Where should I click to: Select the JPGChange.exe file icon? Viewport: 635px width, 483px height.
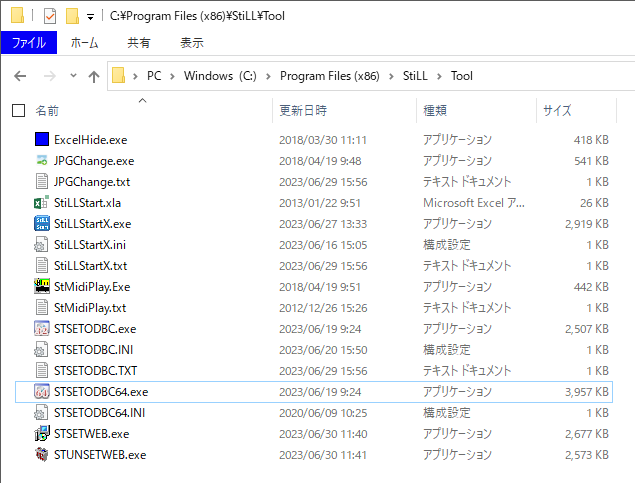[41, 161]
